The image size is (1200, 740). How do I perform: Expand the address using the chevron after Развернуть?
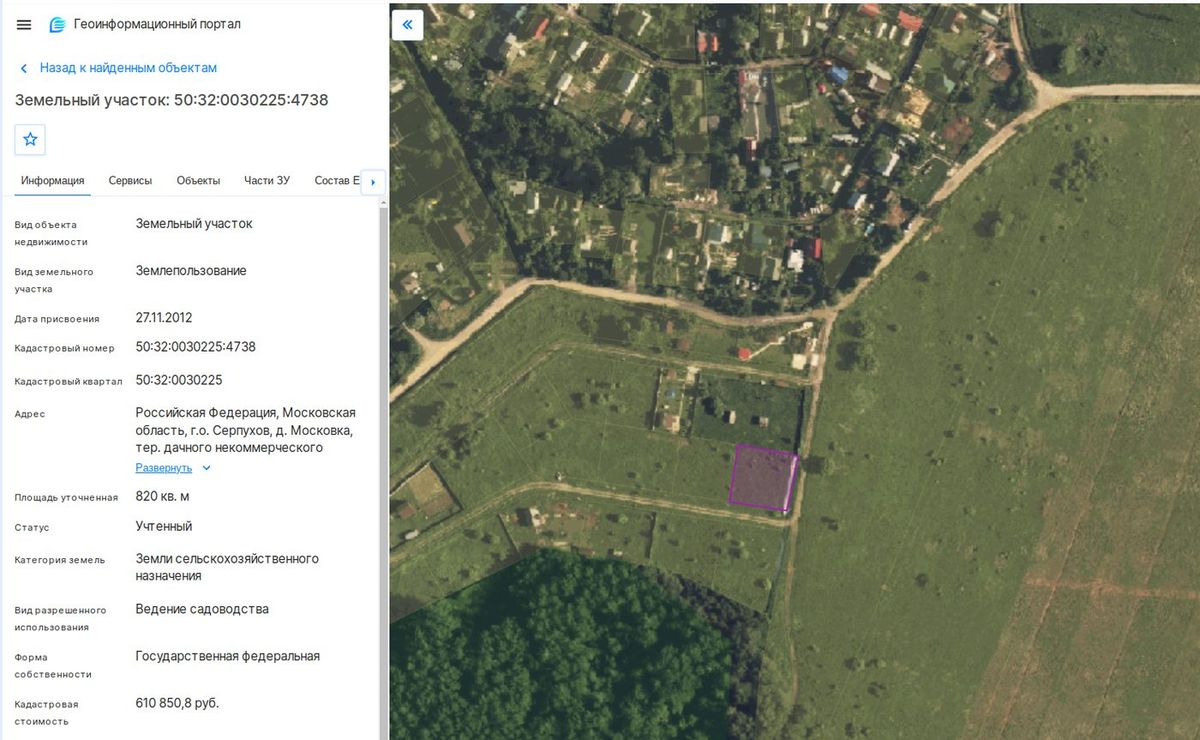pyautogui.click(x=206, y=468)
